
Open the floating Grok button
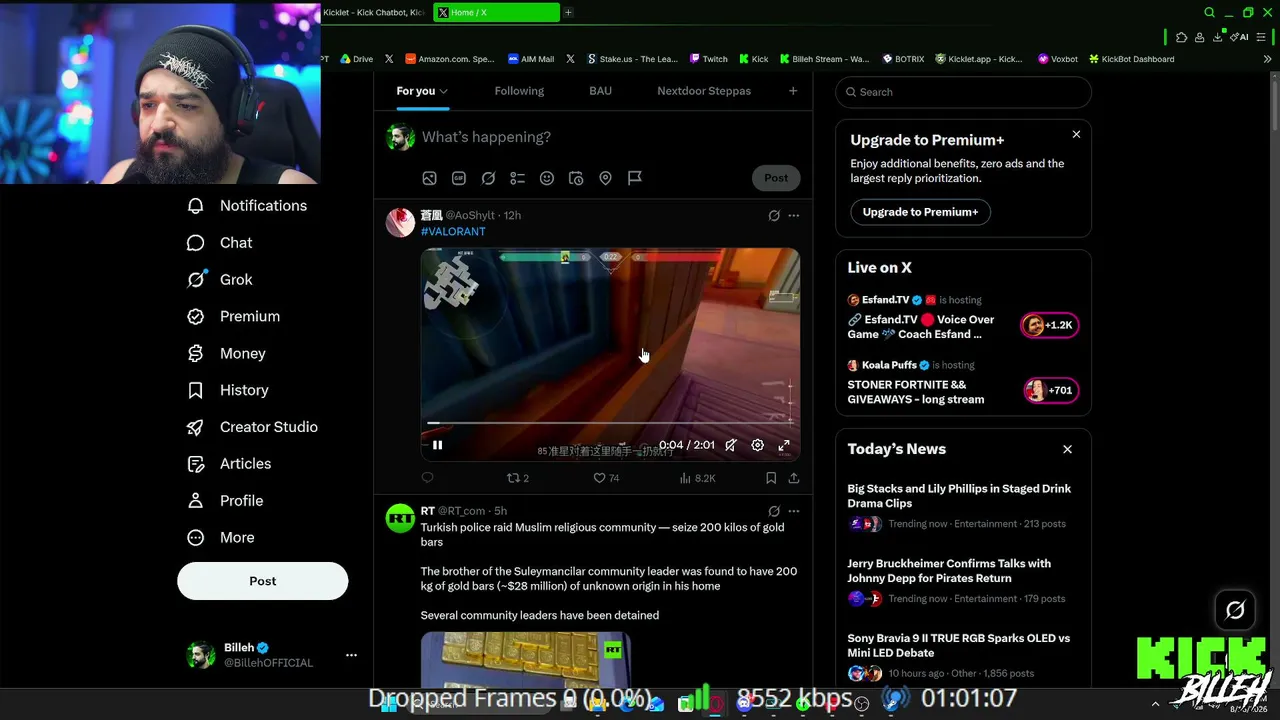(x=1235, y=610)
